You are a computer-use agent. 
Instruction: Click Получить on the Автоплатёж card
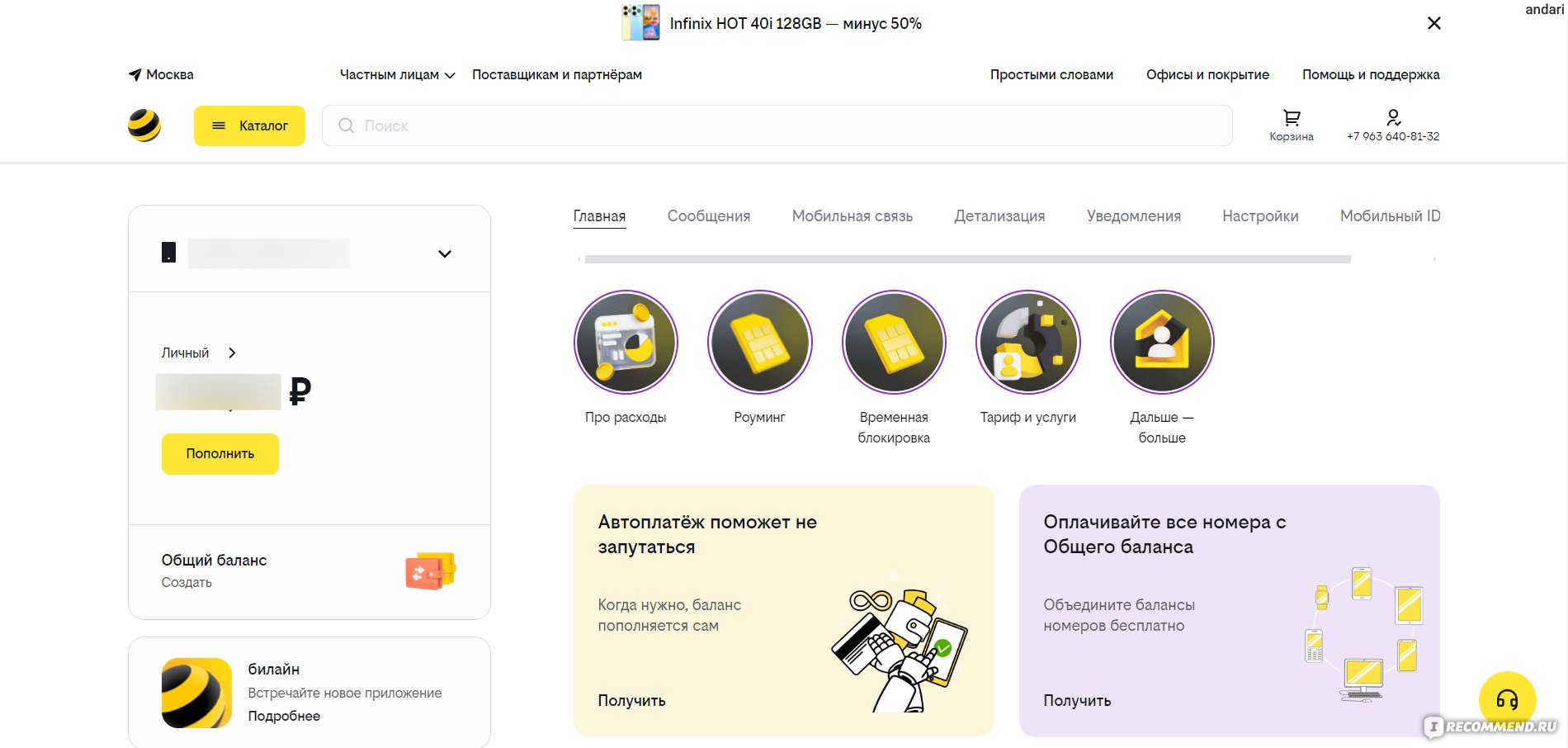tap(631, 700)
